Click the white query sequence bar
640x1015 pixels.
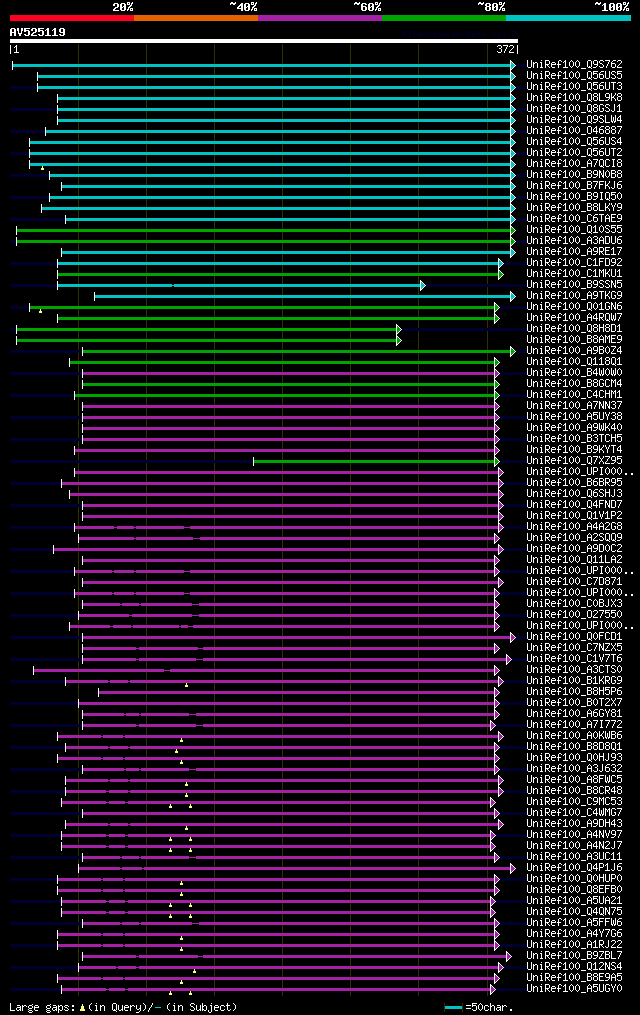pyautogui.click(x=263, y=41)
